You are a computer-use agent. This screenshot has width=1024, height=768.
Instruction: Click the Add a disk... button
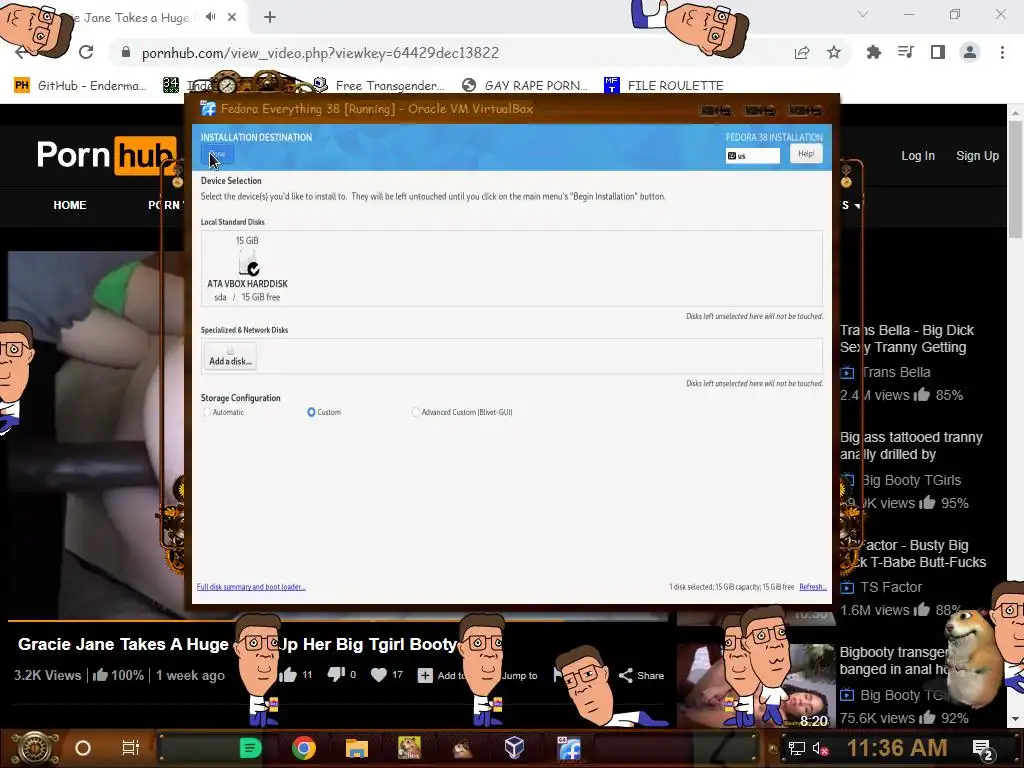230,357
